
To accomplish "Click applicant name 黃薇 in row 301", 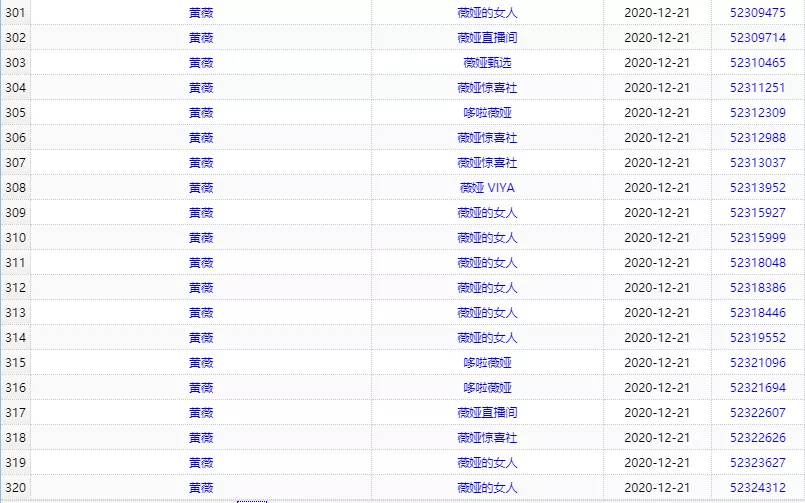I will (201, 13).
